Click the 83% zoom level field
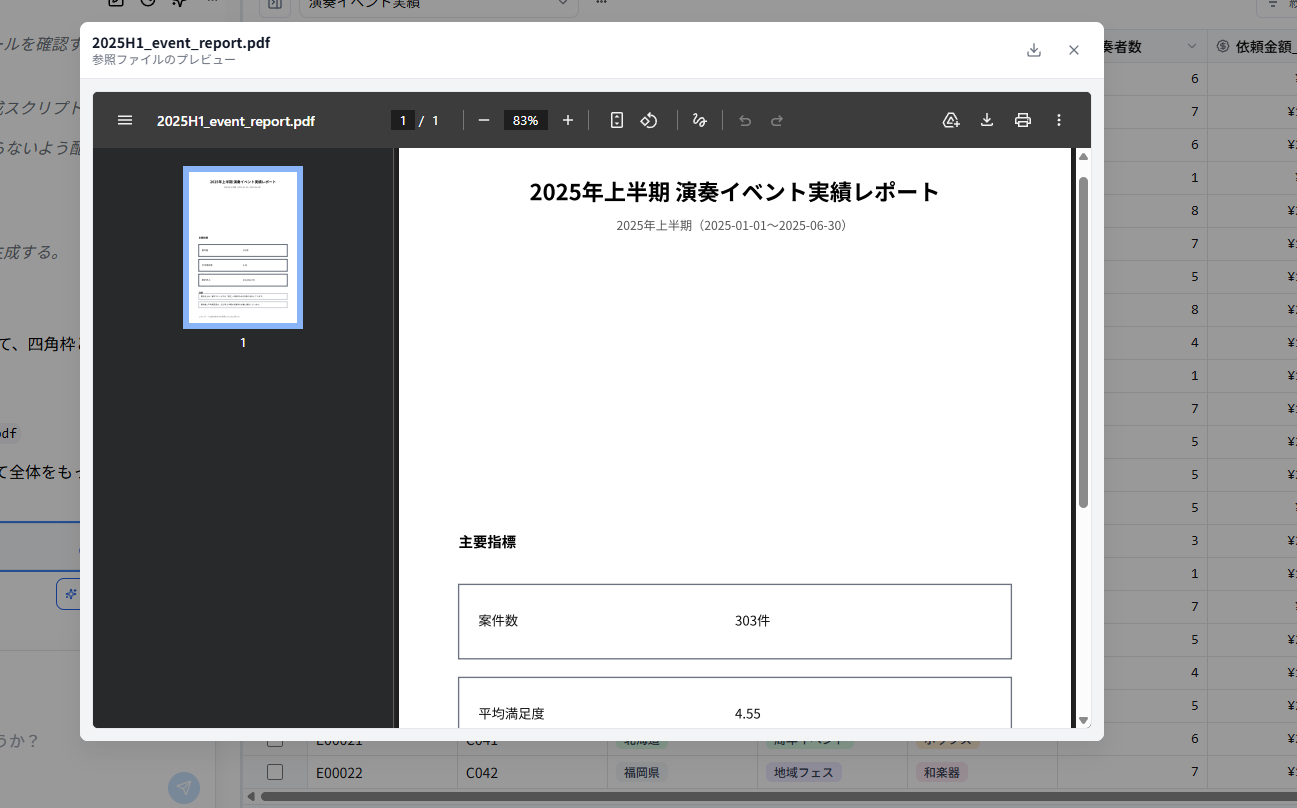Screen dimensions: 1297x808 [x=526, y=120]
